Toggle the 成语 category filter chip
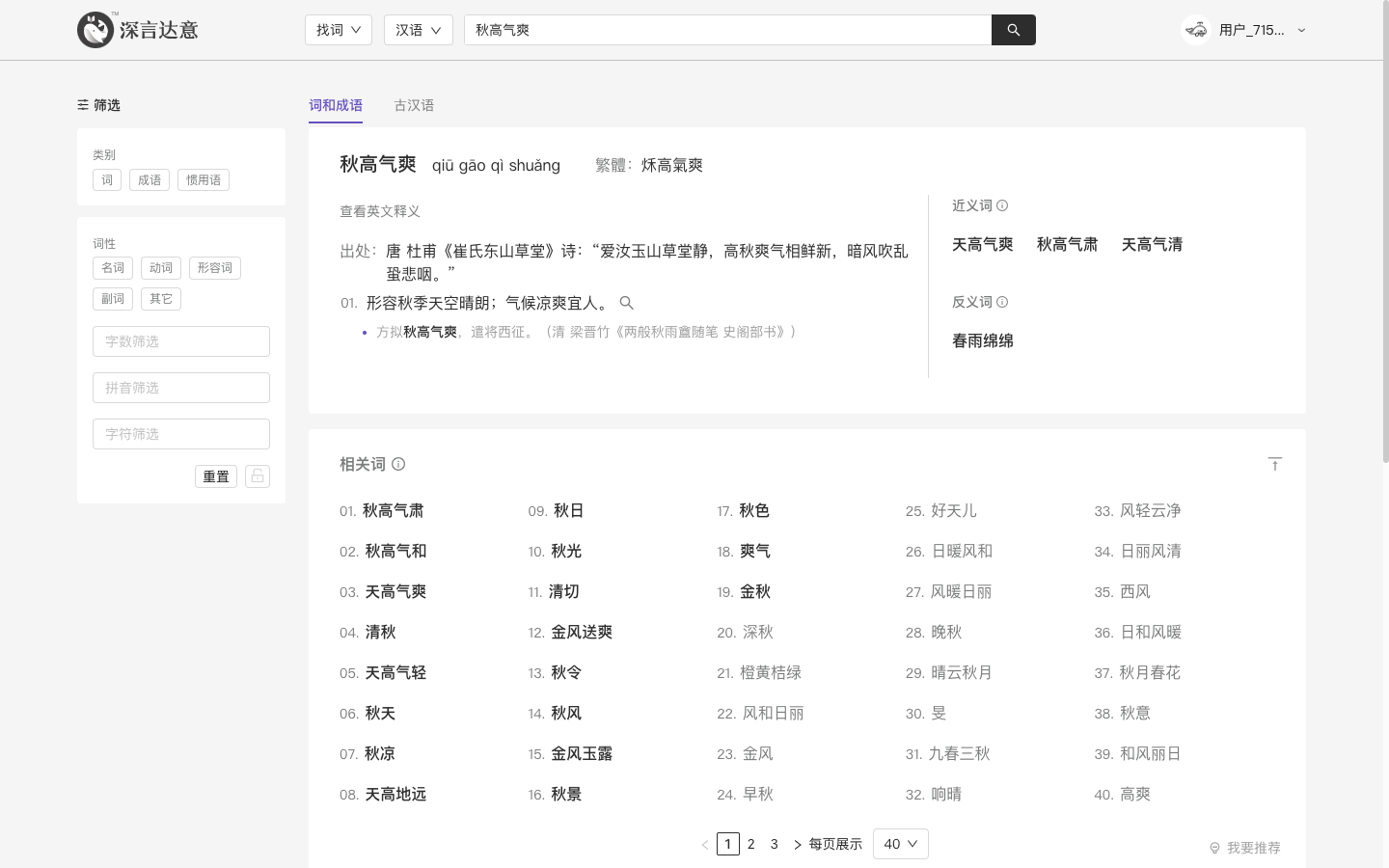This screenshot has width=1389, height=868. (150, 179)
